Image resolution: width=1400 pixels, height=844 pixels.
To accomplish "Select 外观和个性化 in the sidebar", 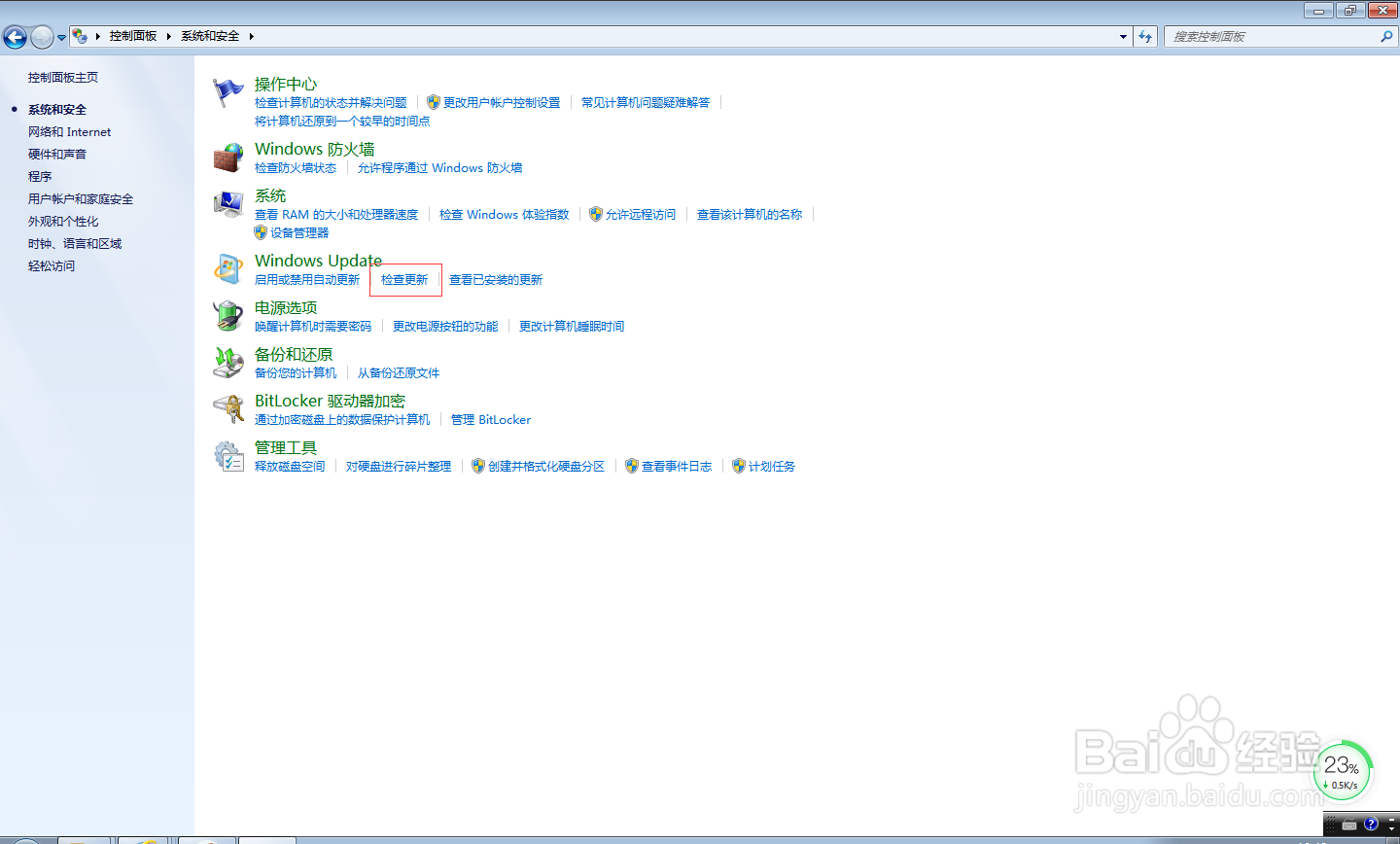I will [x=63, y=221].
